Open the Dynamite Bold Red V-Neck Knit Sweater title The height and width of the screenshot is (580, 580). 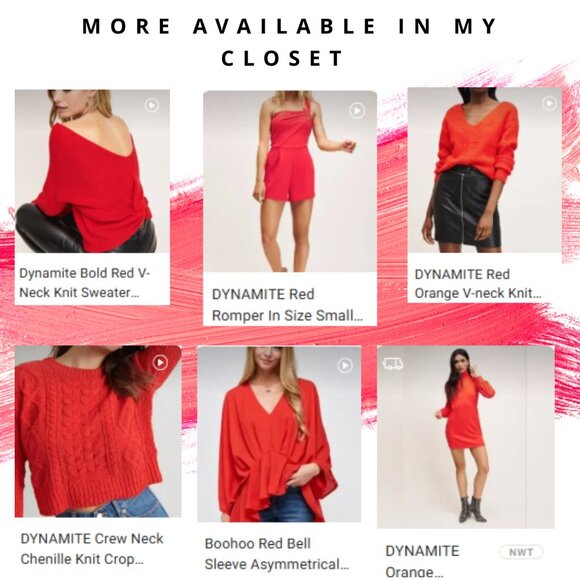(84, 283)
